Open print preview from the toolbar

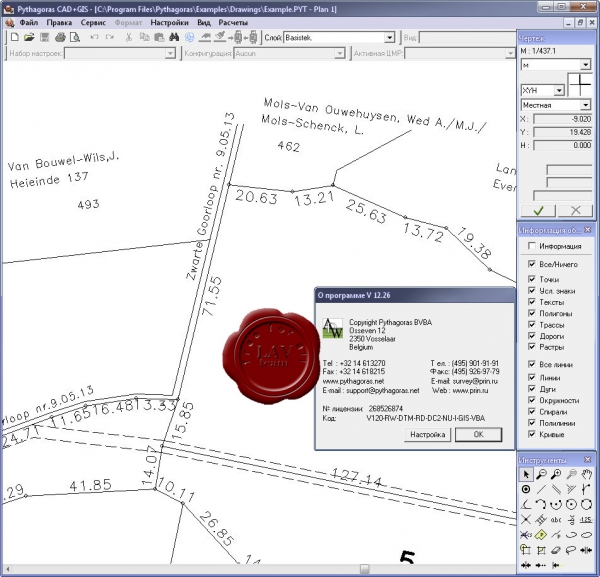tap(75, 37)
